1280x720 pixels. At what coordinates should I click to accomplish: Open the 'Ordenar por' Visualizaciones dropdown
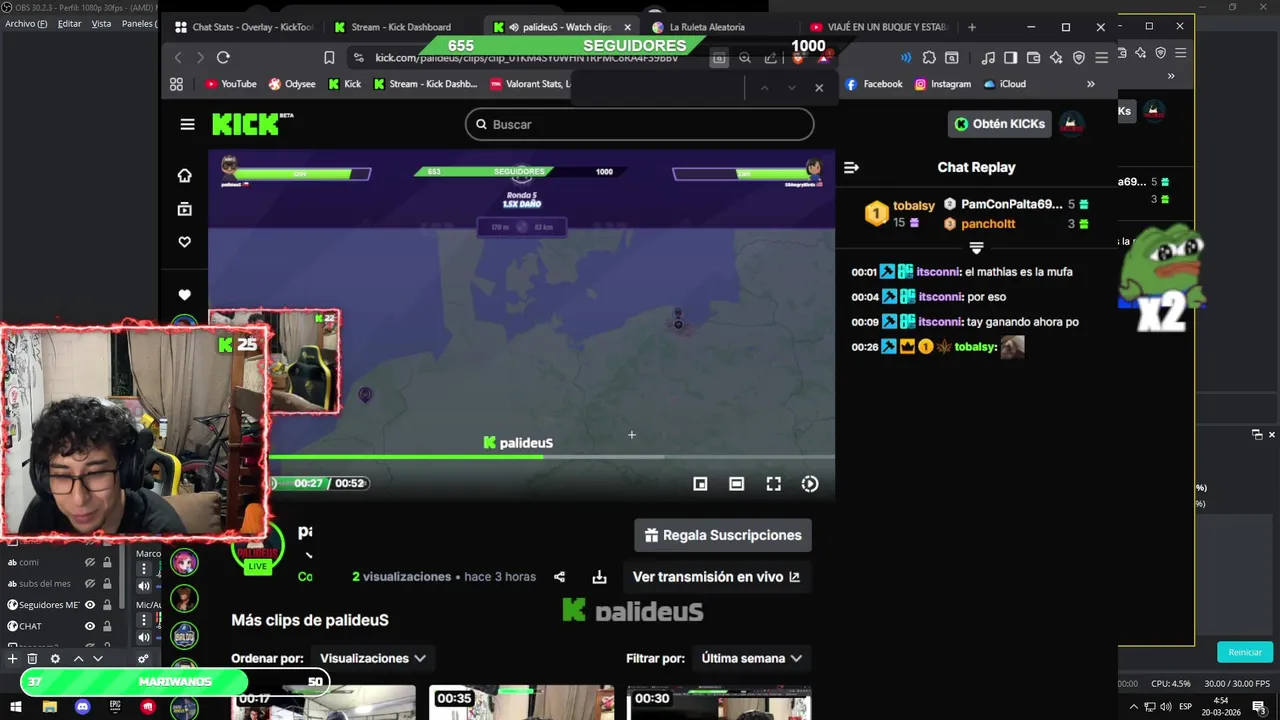372,658
